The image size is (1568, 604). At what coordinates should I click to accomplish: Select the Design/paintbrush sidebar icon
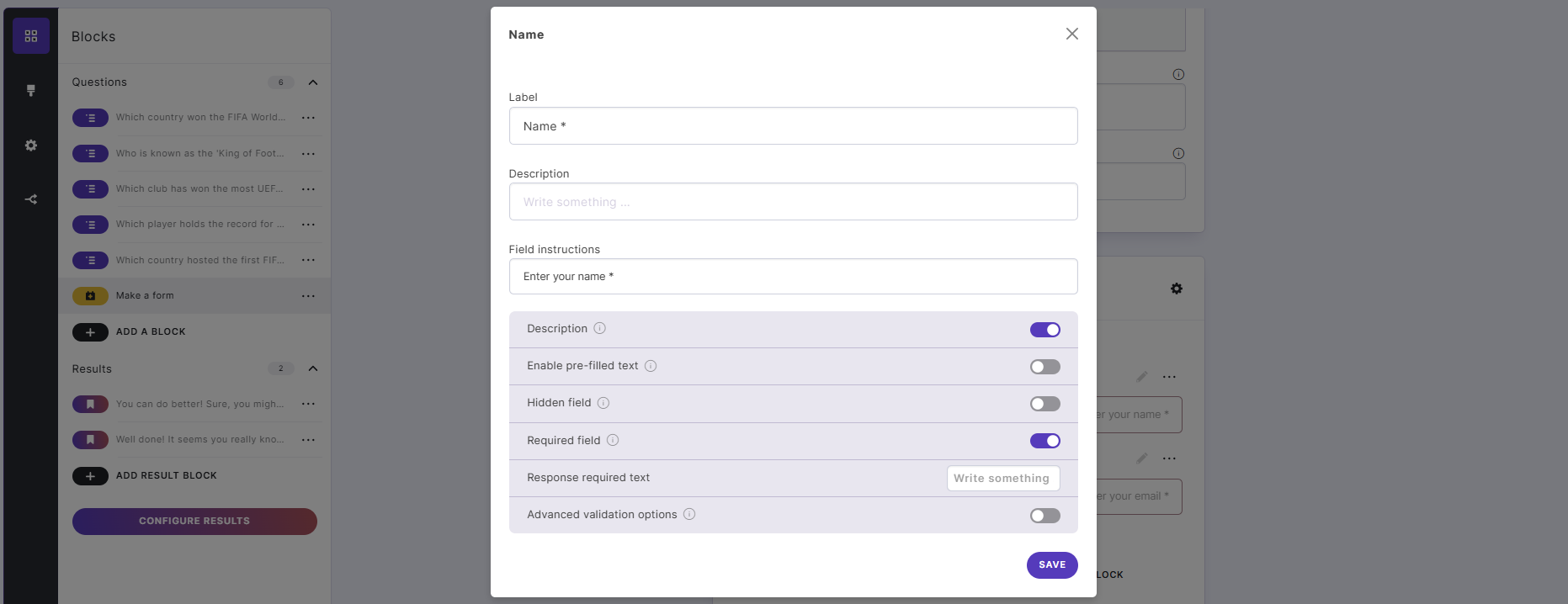click(x=31, y=90)
